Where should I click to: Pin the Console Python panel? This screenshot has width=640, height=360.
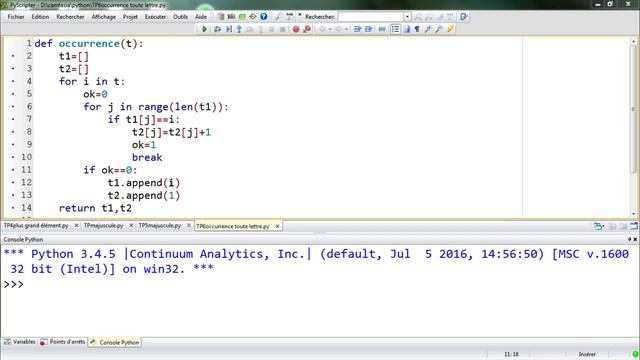[x=629, y=239]
